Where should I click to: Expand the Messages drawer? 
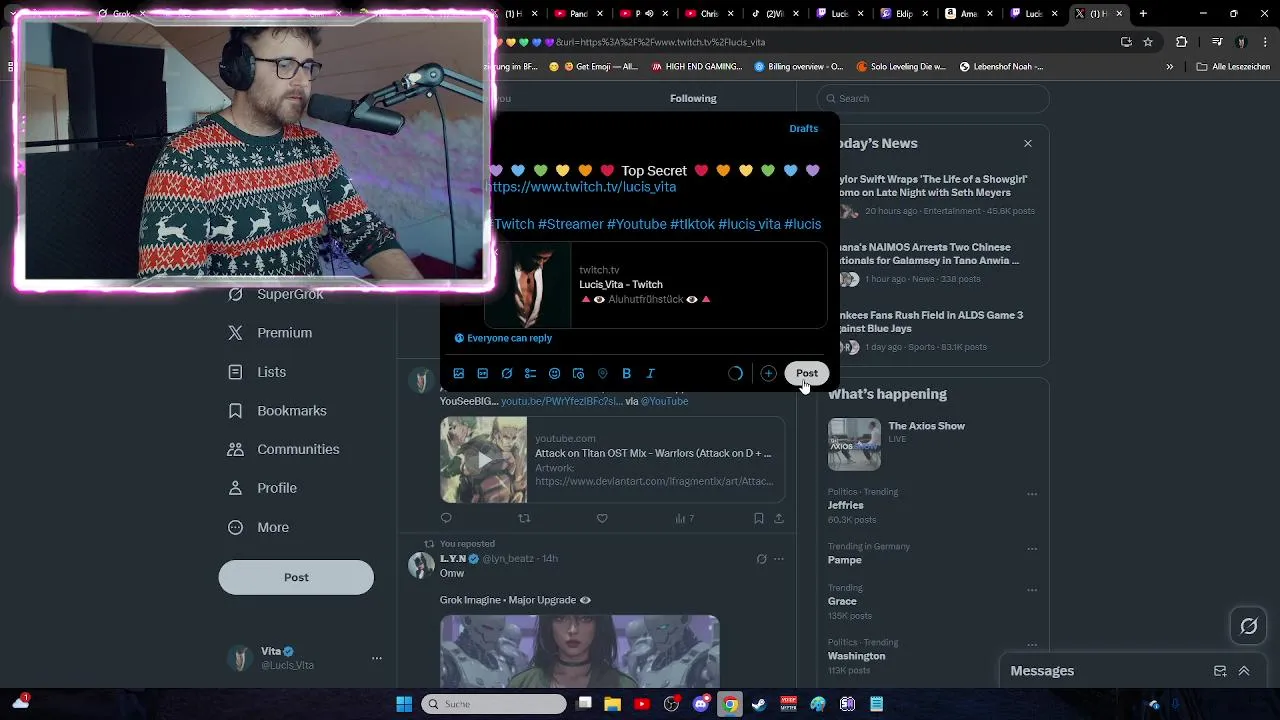(x=1244, y=671)
